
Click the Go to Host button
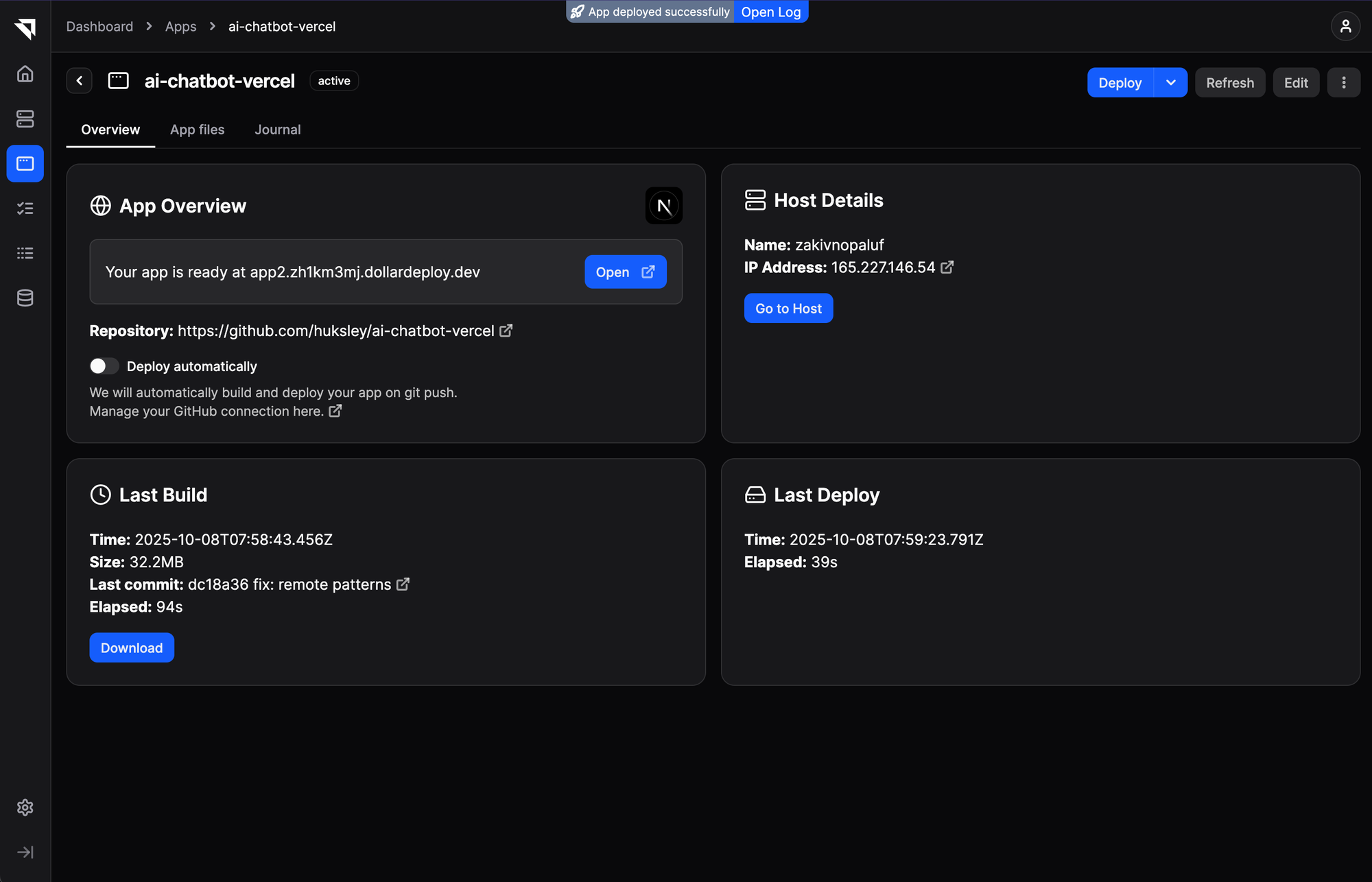click(x=788, y=309)
